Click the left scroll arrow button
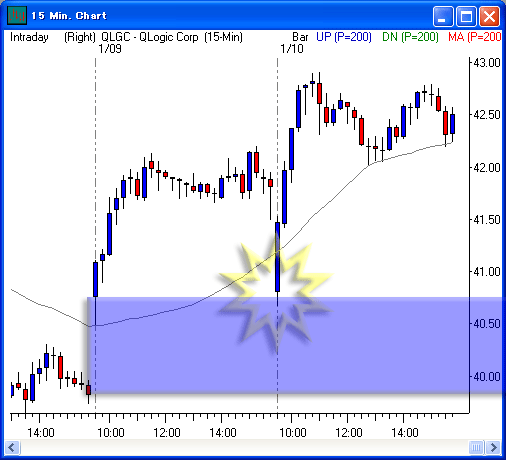Image resolution: width=506 pixels, height=460 pixels. 12,447
